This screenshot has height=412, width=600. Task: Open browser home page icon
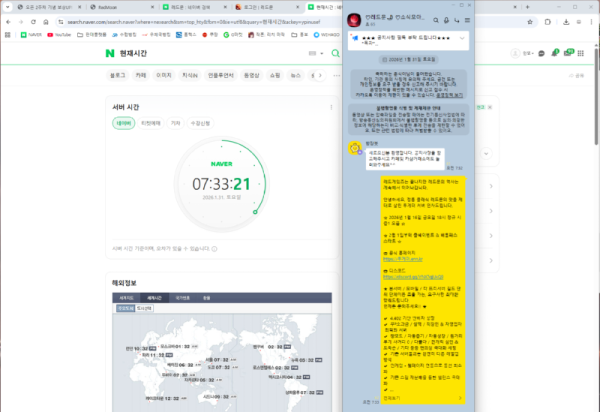coord(46,22)
